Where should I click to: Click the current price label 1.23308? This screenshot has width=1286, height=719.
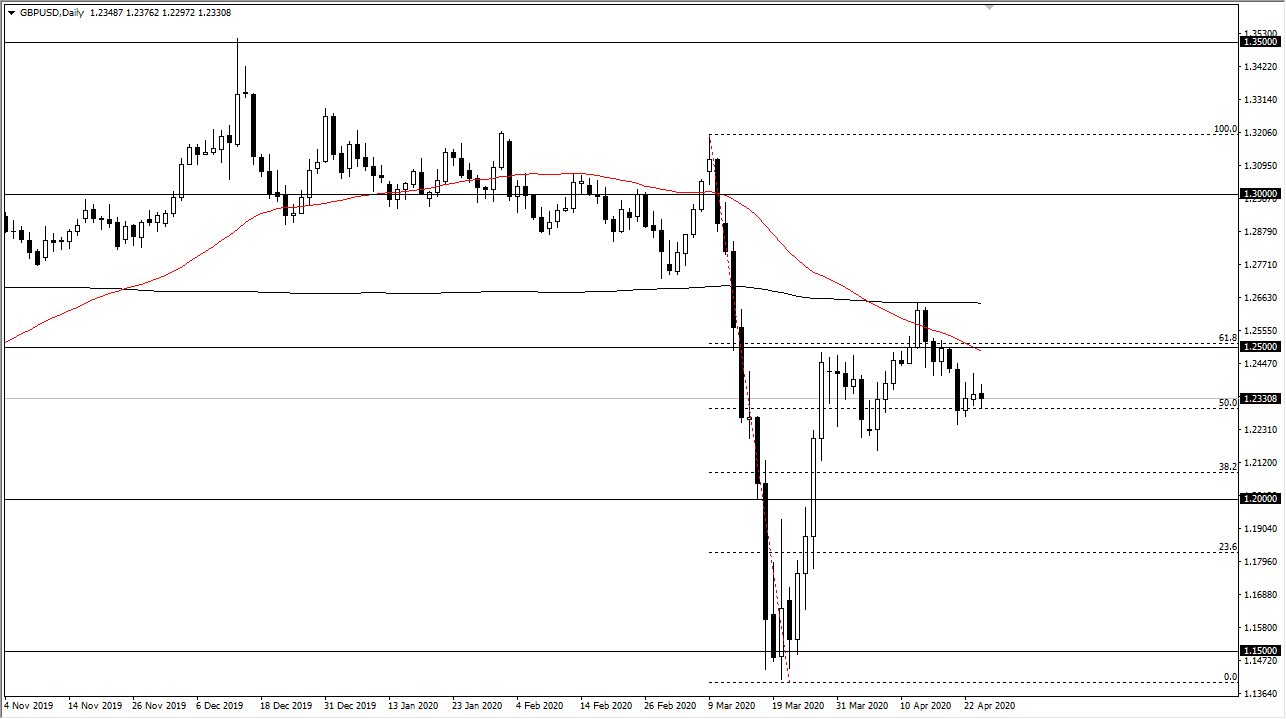(x=1259, y=399)
